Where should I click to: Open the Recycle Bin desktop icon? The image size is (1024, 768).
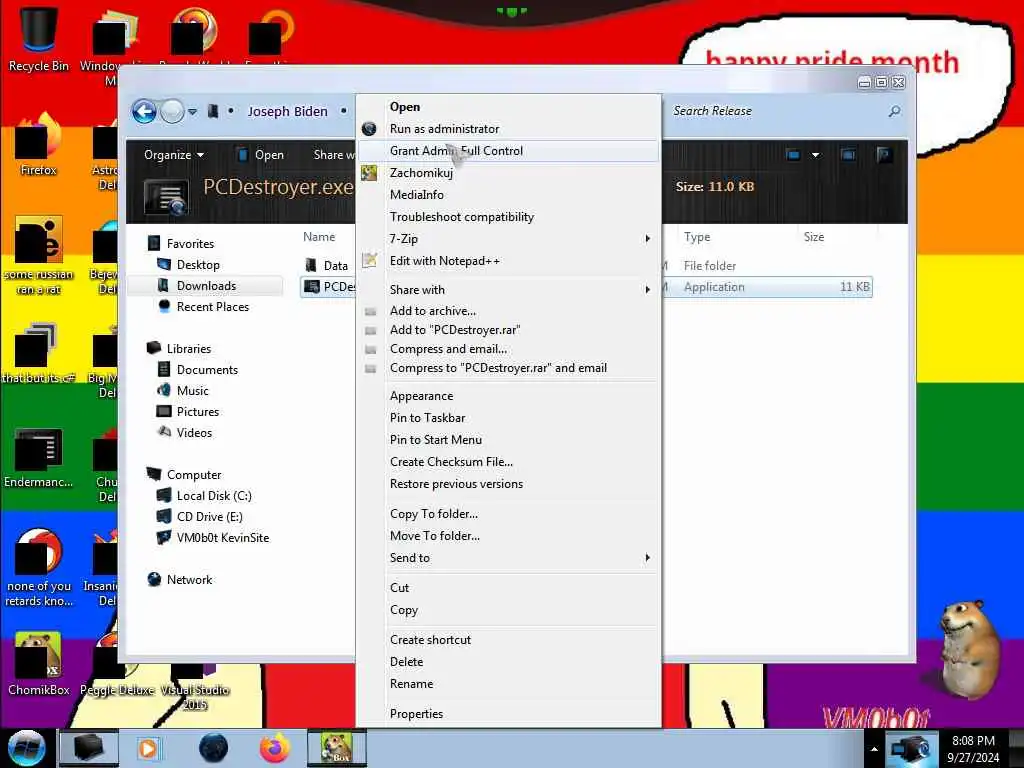coord(38,38)
